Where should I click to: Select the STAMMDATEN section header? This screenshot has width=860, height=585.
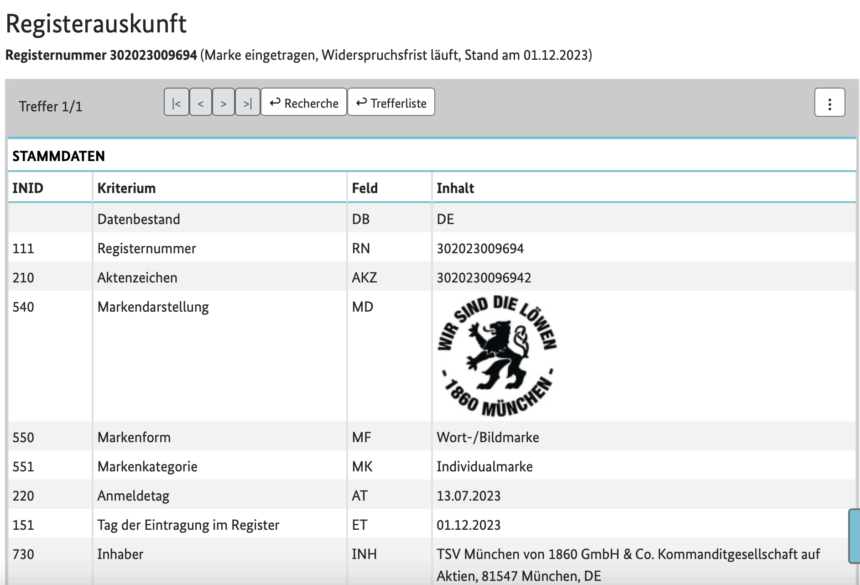click(x=58, y=156)
